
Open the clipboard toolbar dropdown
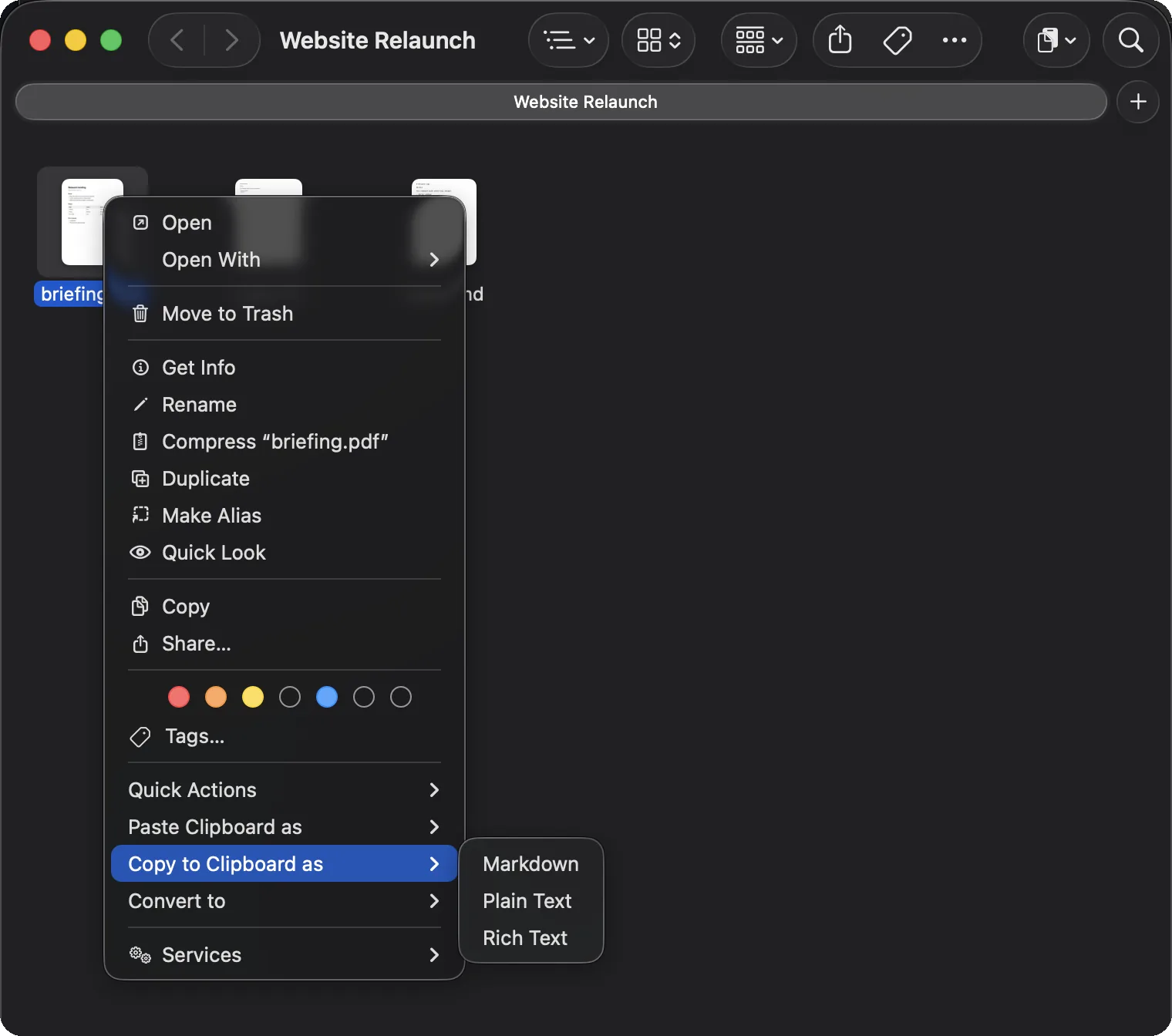click(x=1056, y=40)
